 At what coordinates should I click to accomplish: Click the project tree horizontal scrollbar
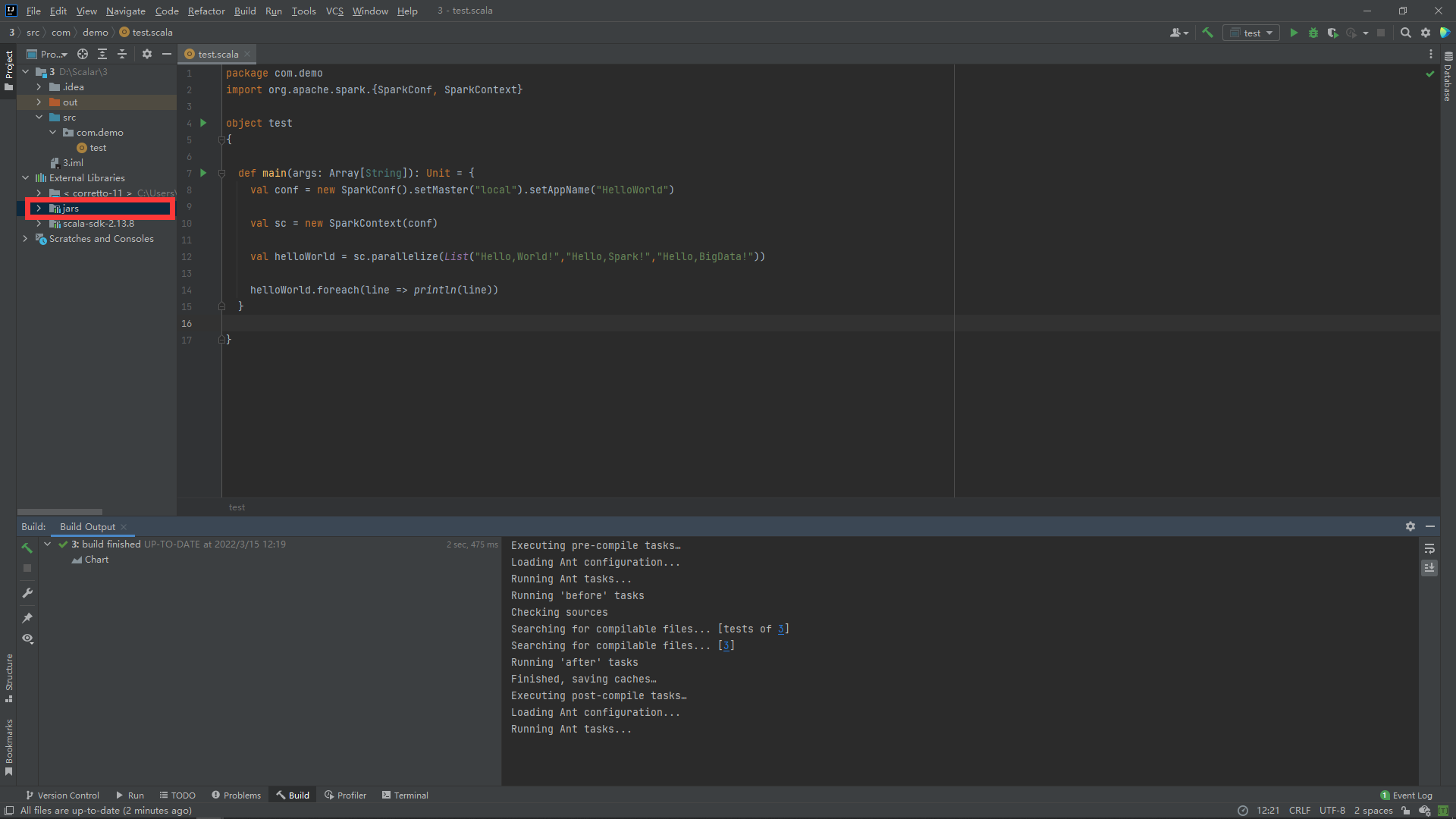(x=60, y=512)
